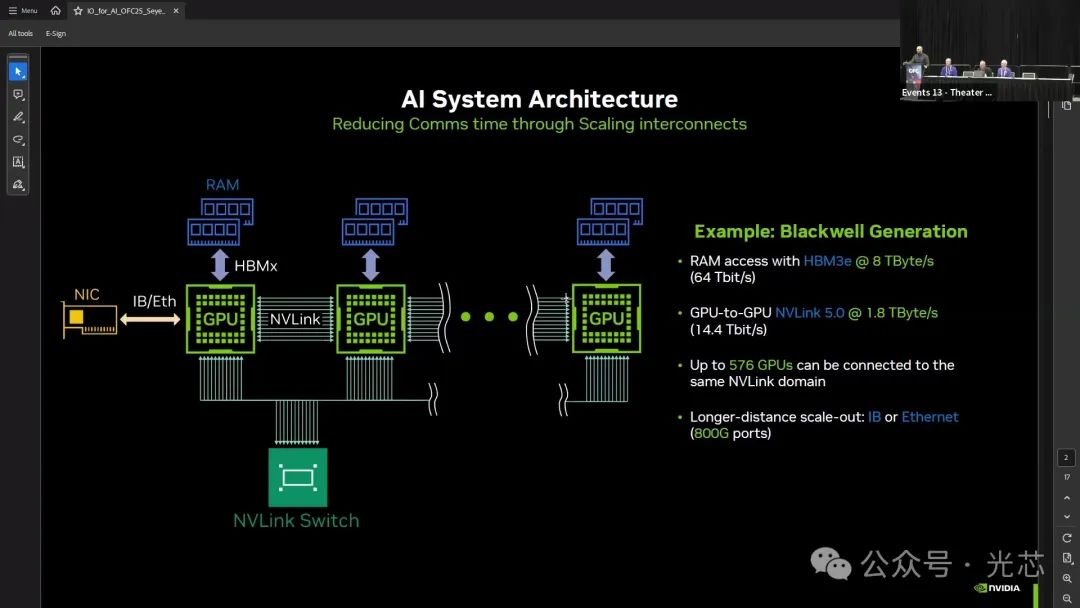This screenshot has width=1080, height=608.
Task: Open All tools panel
Action: pos(20,33)
